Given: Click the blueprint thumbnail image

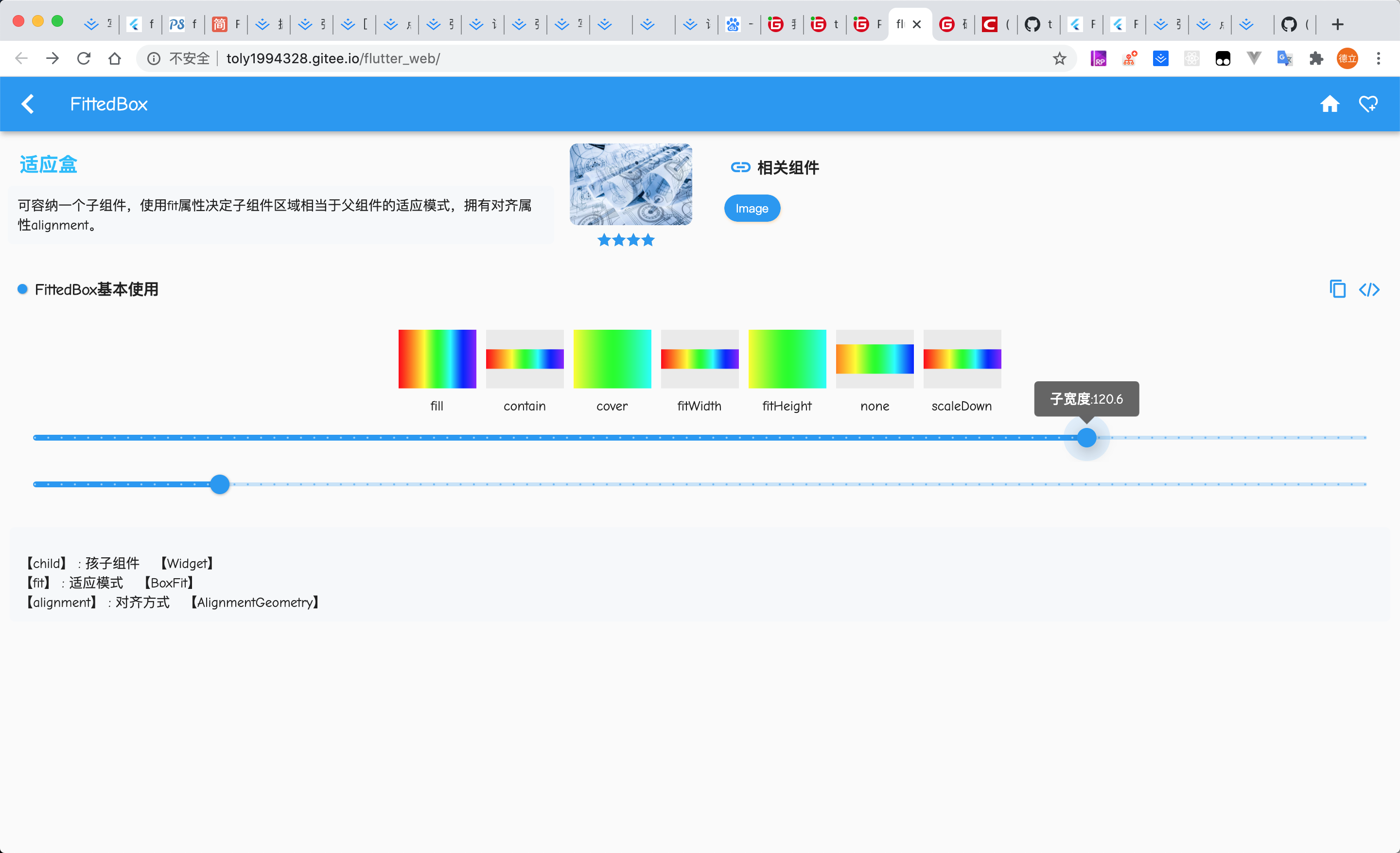Looking at the screenshot, I should point(630,184).
